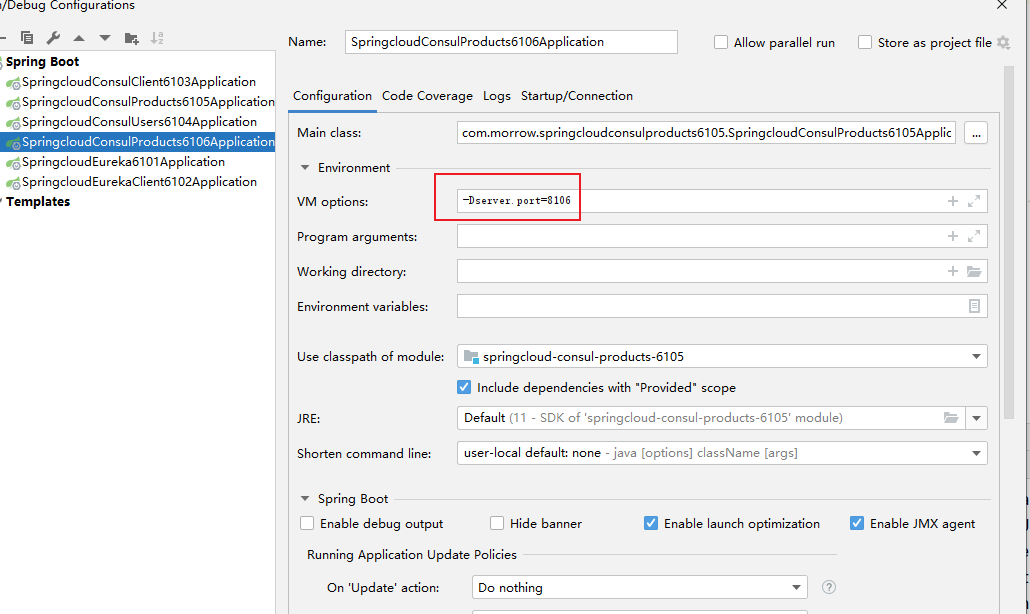
Task: Browse for JRE folder
Action: [x=951, y=418]
